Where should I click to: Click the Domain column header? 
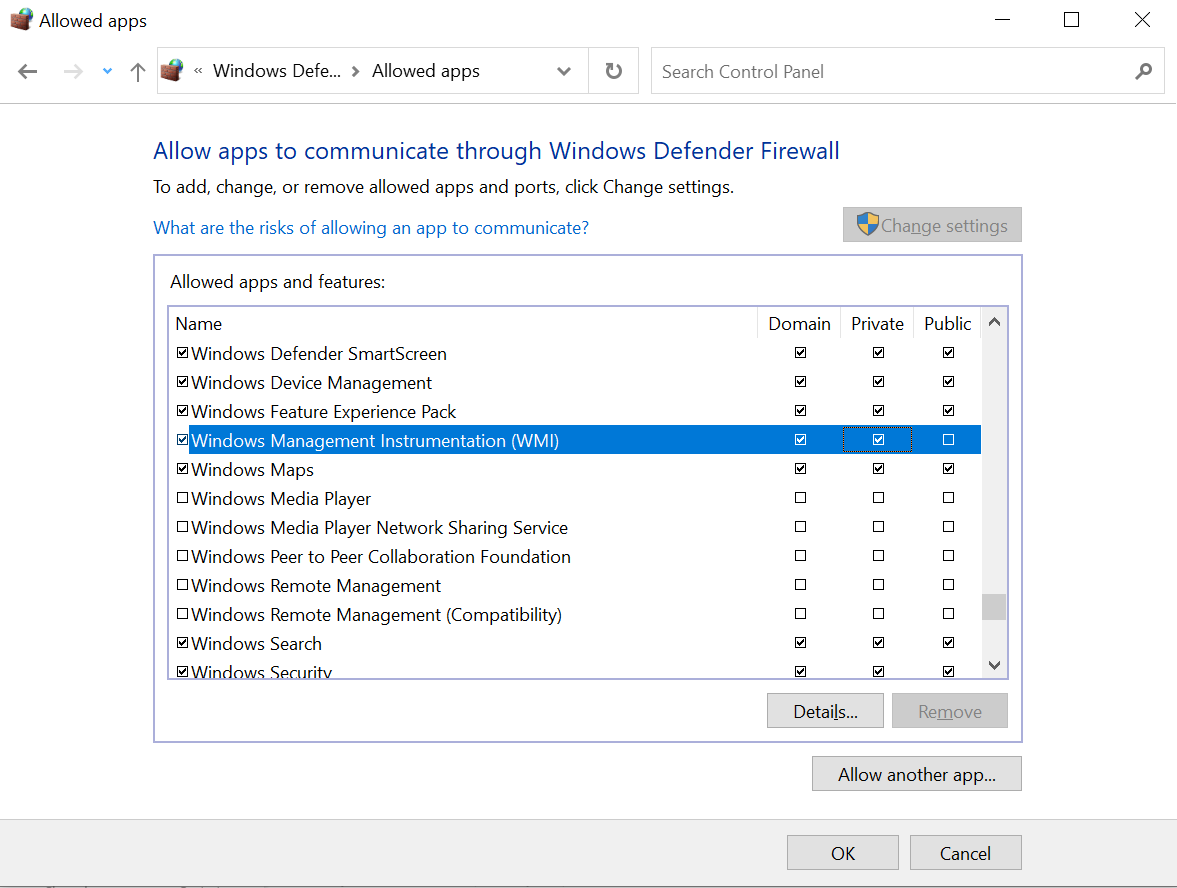tap(799, 324)
